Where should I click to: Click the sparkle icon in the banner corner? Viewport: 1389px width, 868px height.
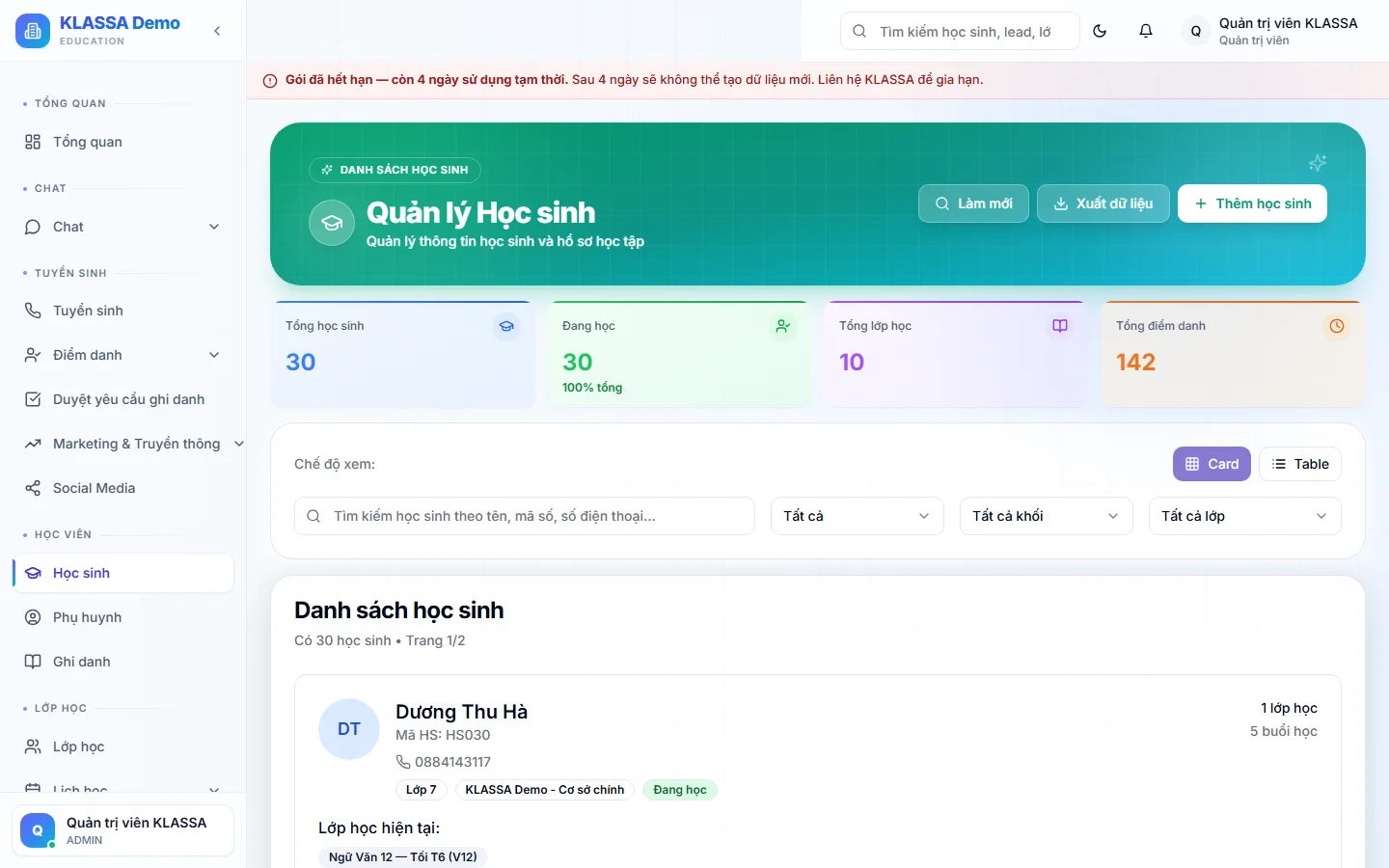(x=1318, y=163)
